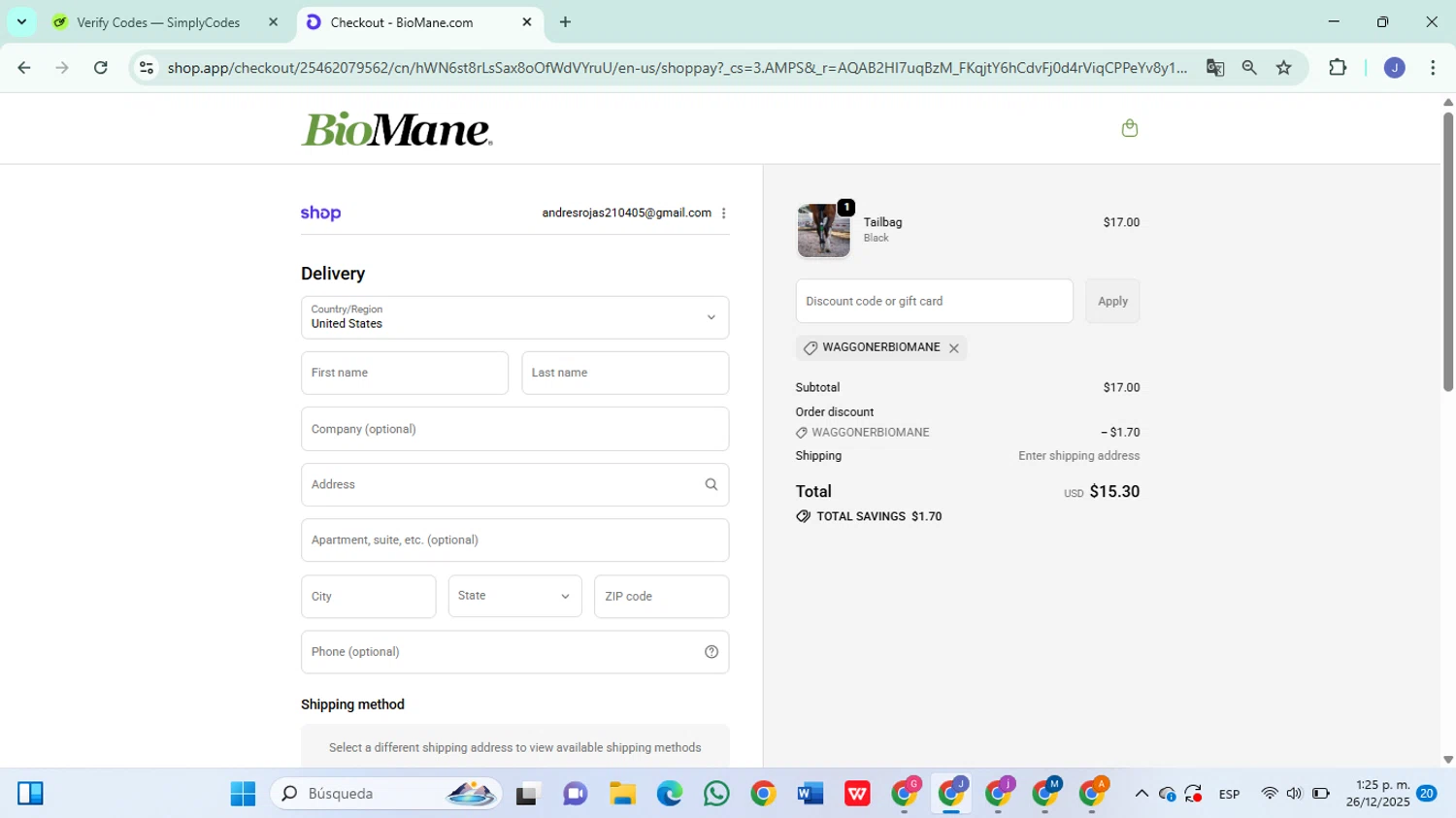The height and width of the screenshot is (818, 1456).
Task: Click the City field
Action: click(368, 596)
